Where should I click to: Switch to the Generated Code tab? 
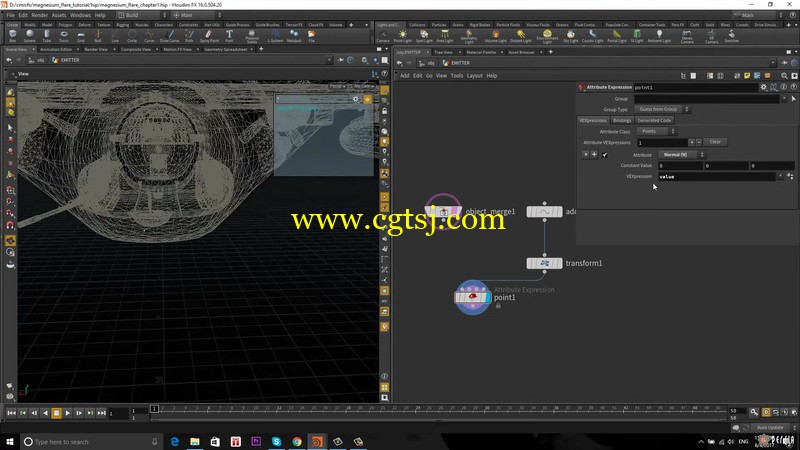click(x=654, y=120)
